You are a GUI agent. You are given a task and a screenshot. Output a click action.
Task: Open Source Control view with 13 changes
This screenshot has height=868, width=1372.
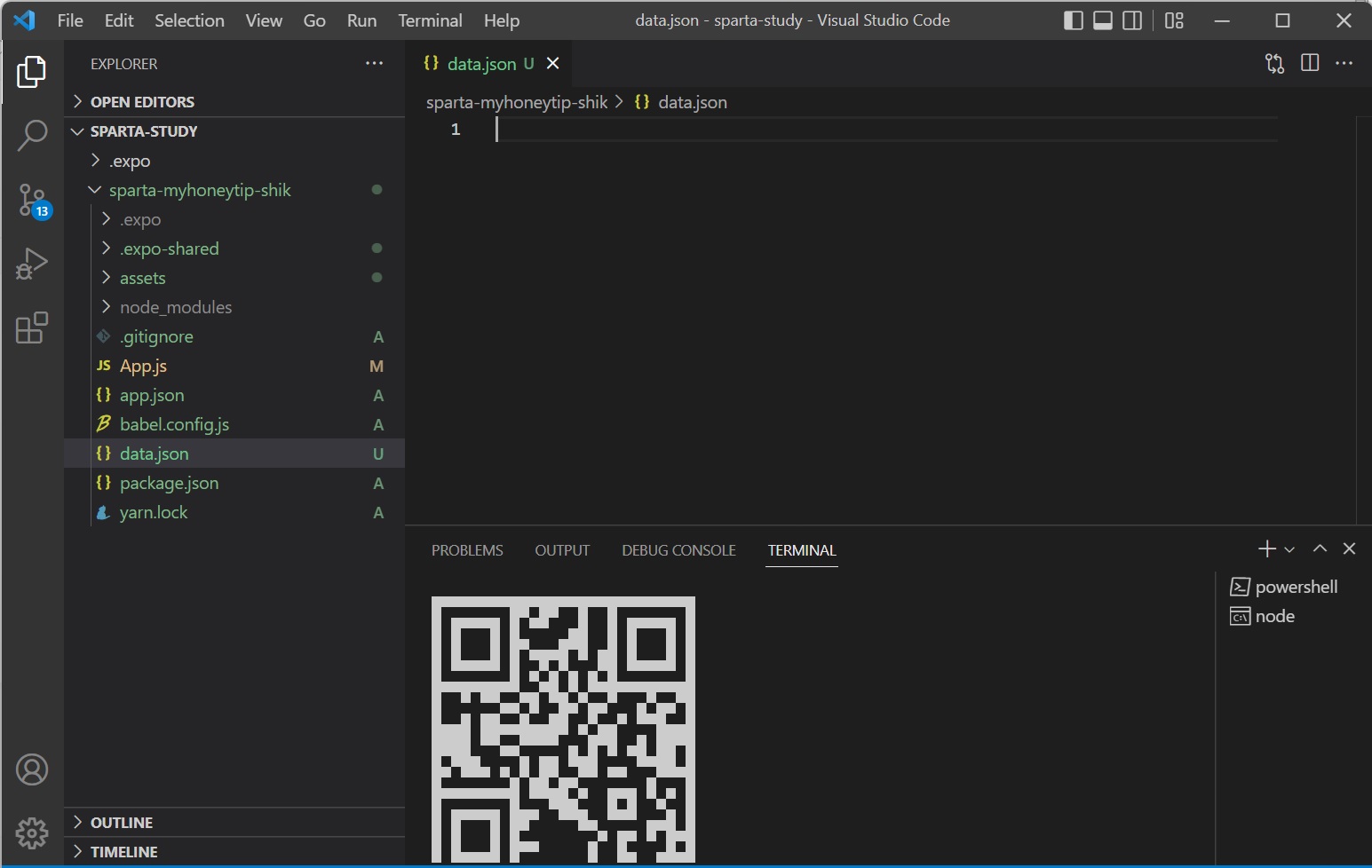33,201
